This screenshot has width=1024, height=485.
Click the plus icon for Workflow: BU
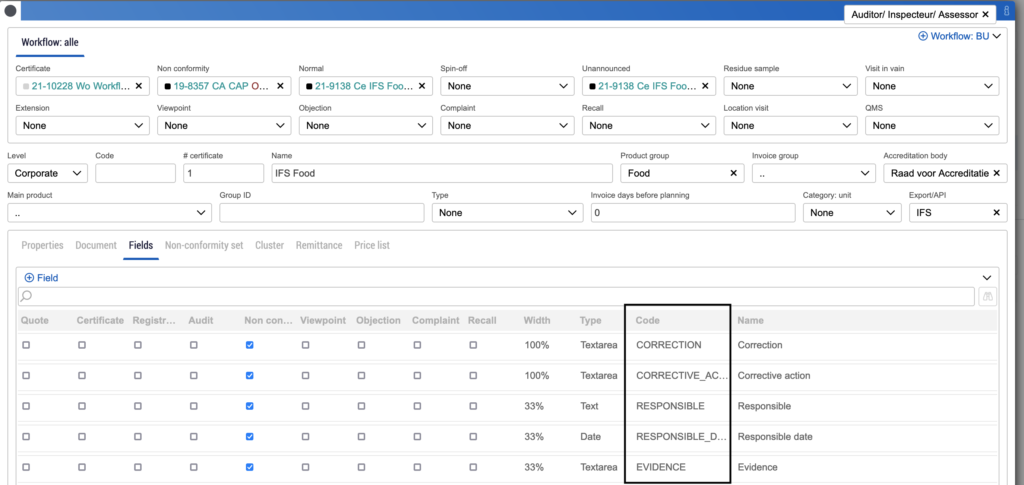tap(922, 36)
